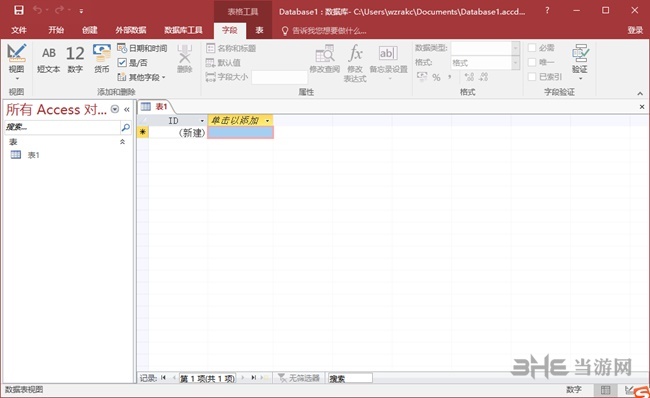Open the 数据库工具 ribbon tab

click(x=183, y=30)
